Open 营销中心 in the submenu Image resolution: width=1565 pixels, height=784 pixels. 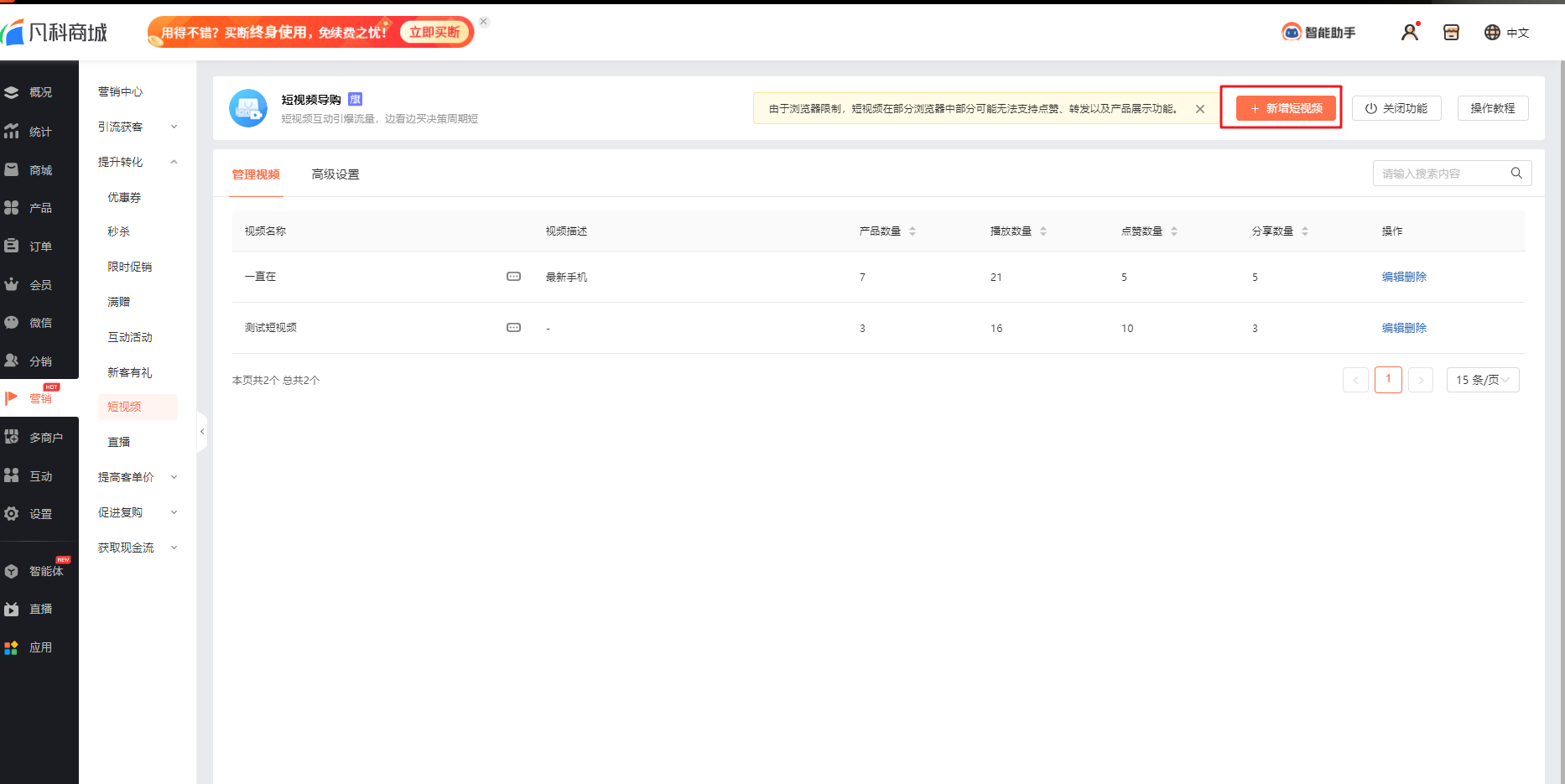120,92
